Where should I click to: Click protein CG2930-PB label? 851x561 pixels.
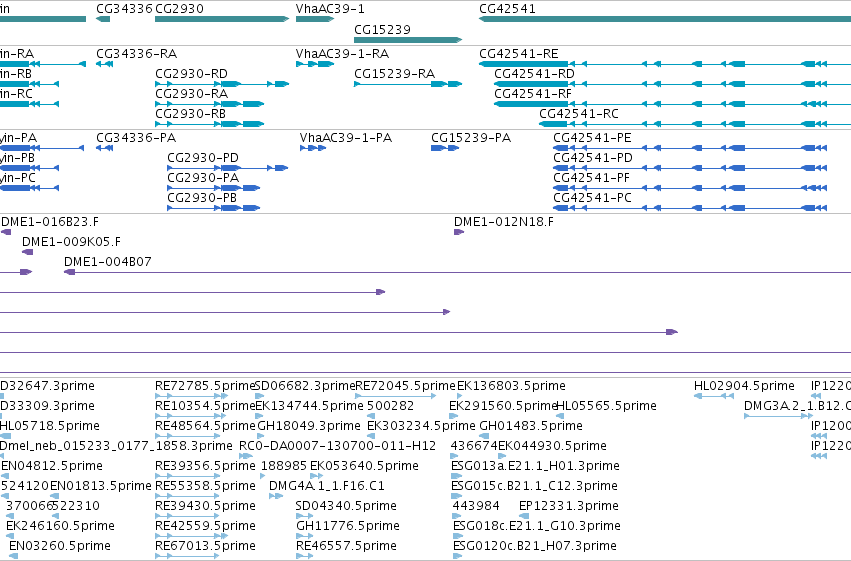click(202, 198)
